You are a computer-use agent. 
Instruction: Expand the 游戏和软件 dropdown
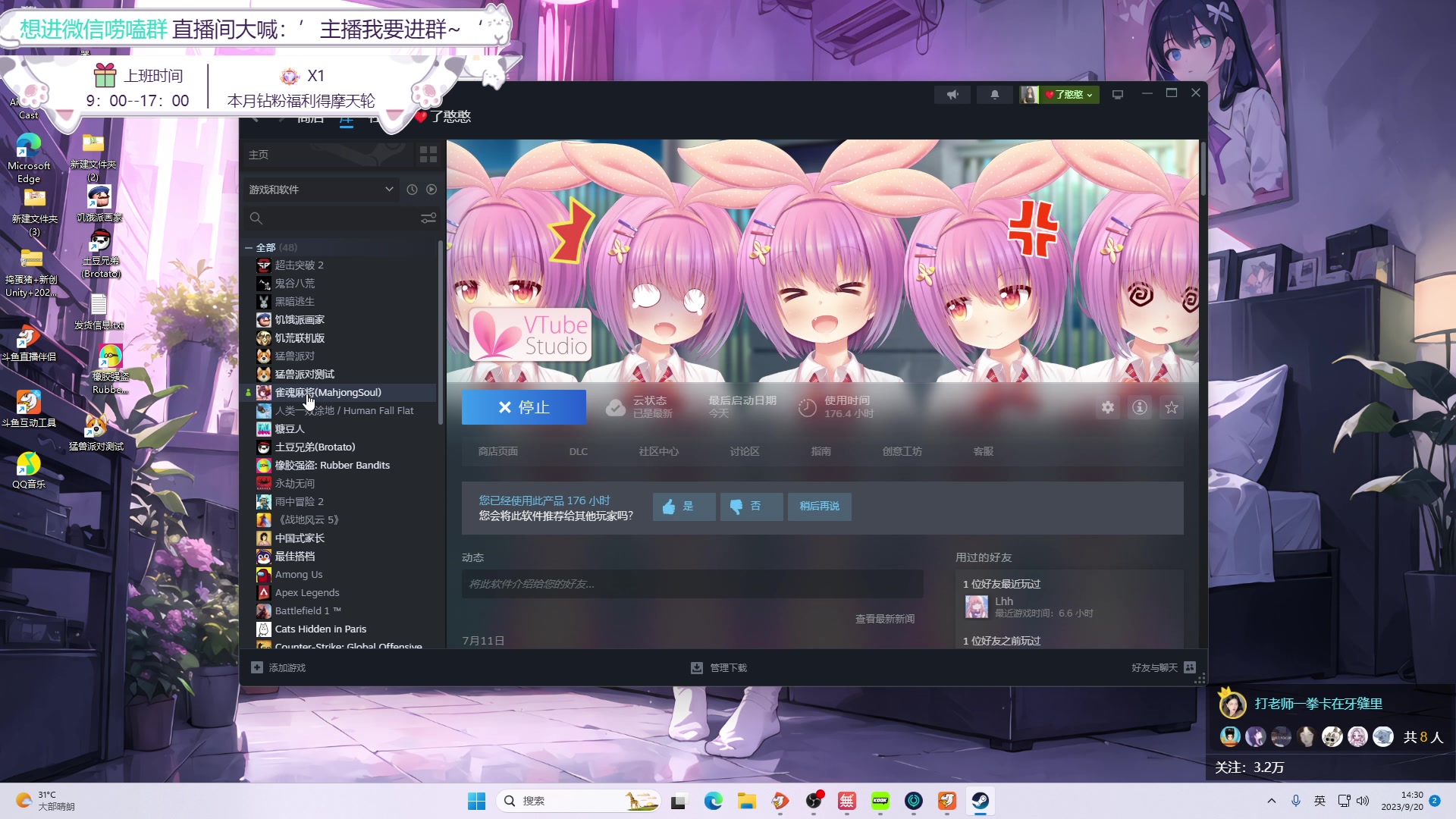322,190
